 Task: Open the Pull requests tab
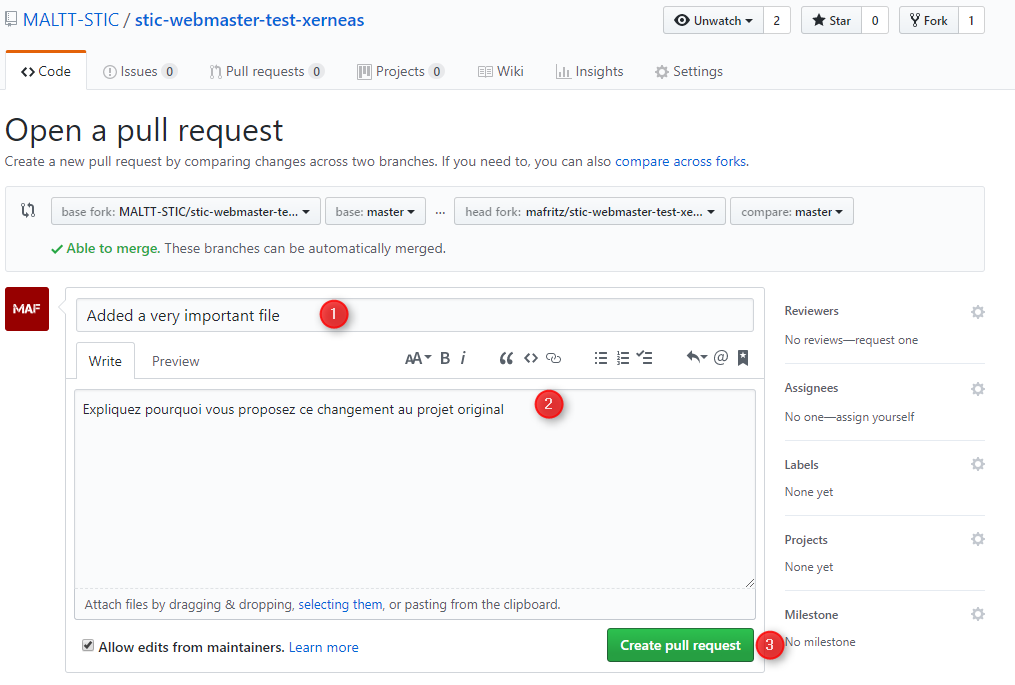266,71
